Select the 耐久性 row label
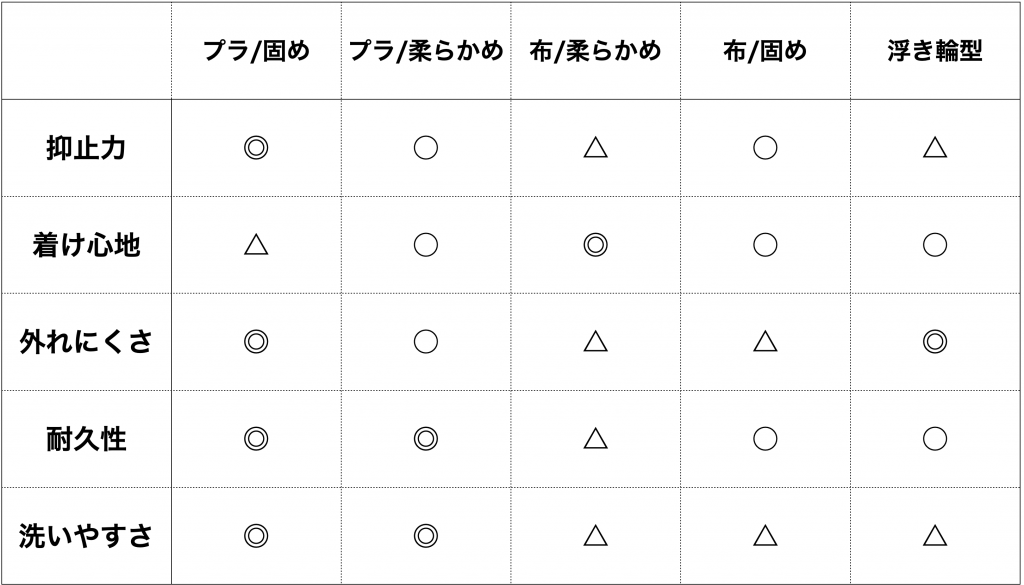 click(86, 439)
